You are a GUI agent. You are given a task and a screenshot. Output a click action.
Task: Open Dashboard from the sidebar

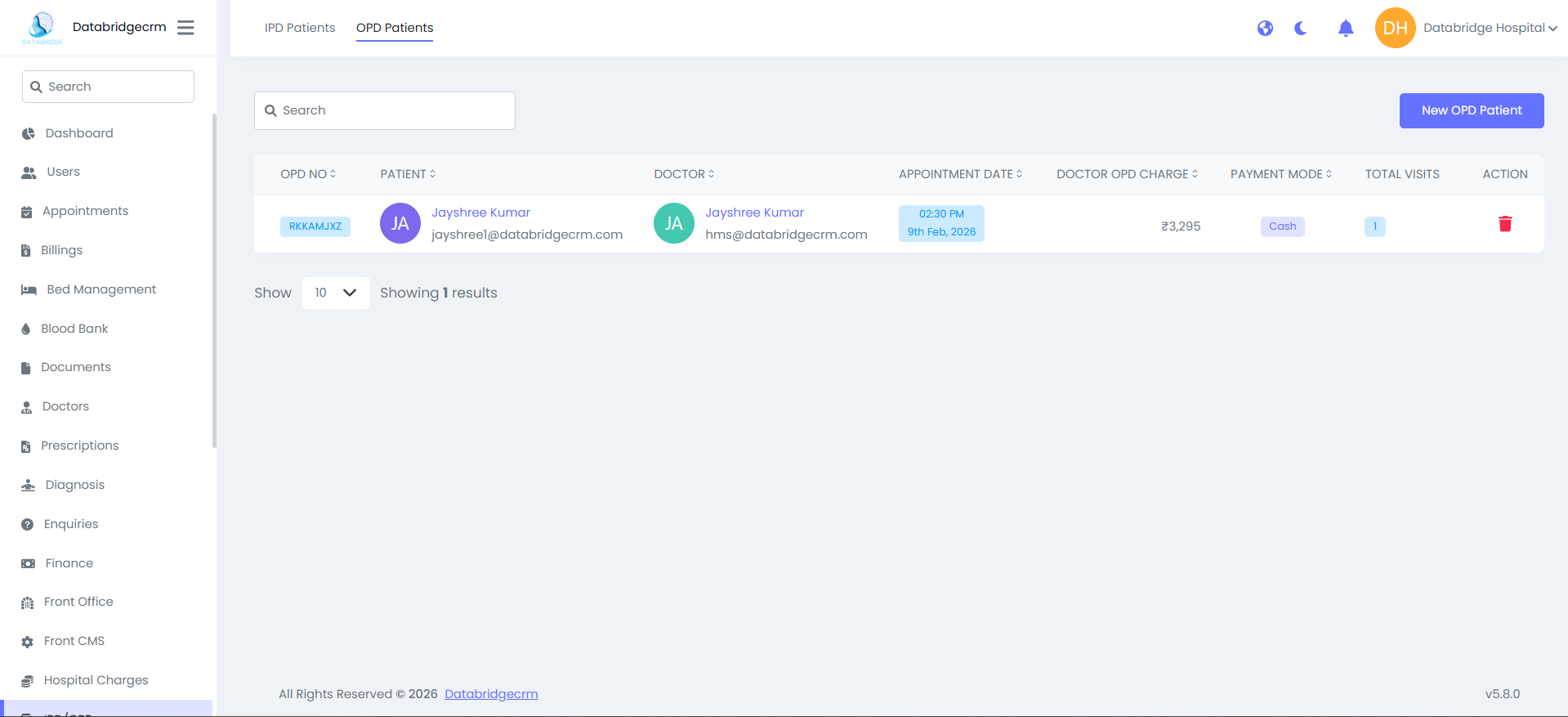[x=79, y=133]
